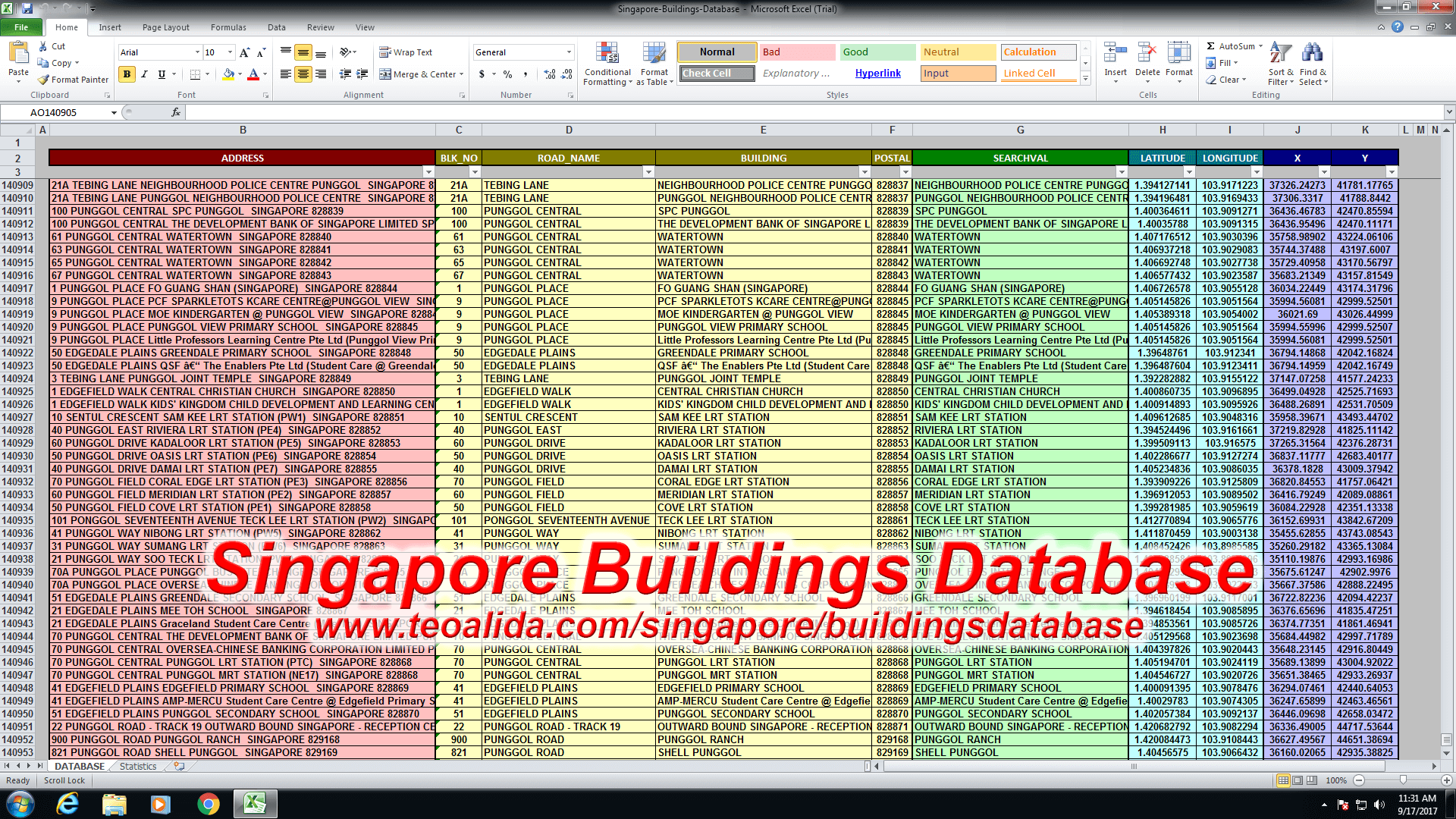Switch to the Insert ribbon tab
The height and width of the screenshot is (819, 1456).
pos(110,27)
